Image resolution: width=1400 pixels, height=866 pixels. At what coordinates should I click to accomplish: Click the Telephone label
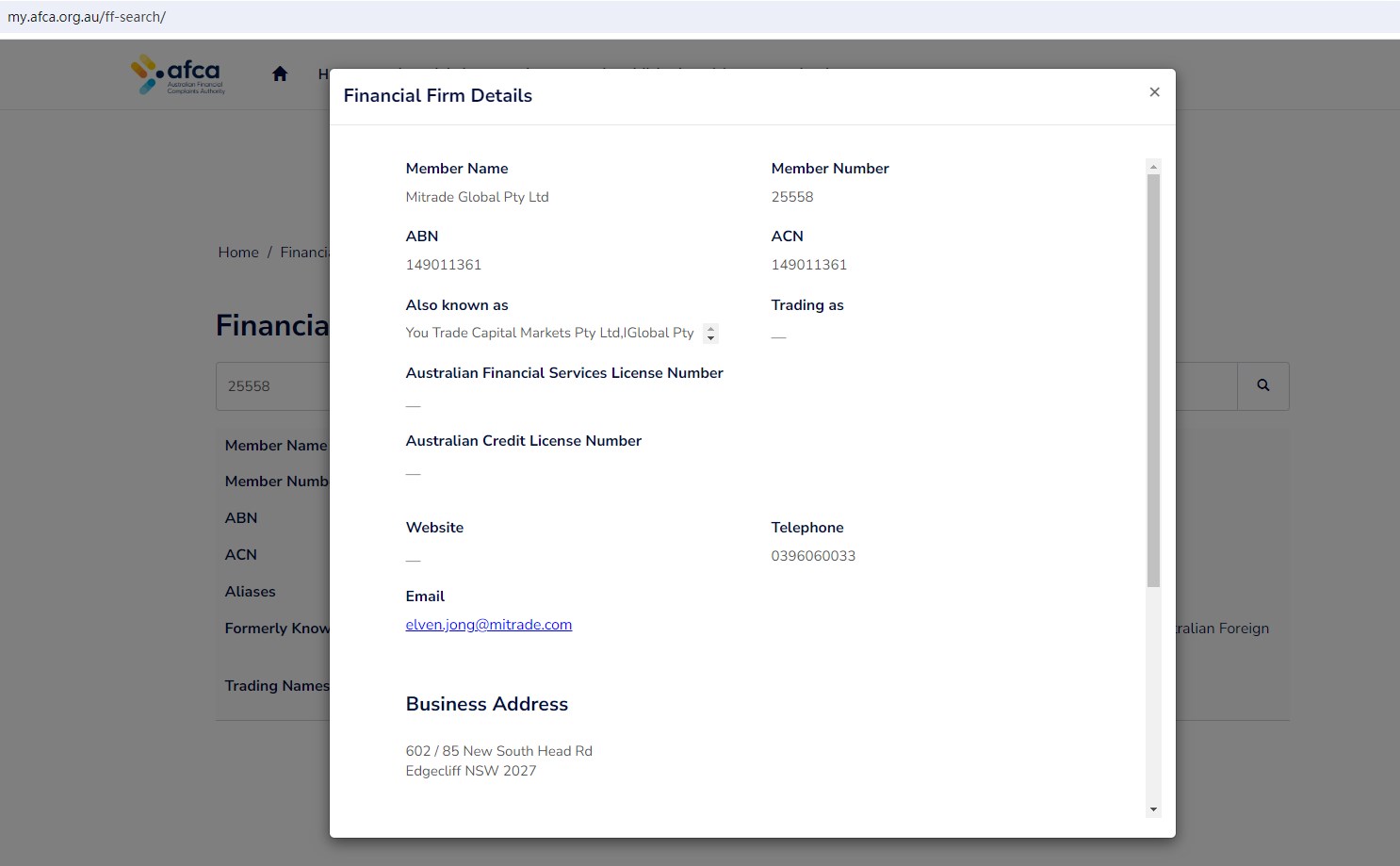point(807,528)
